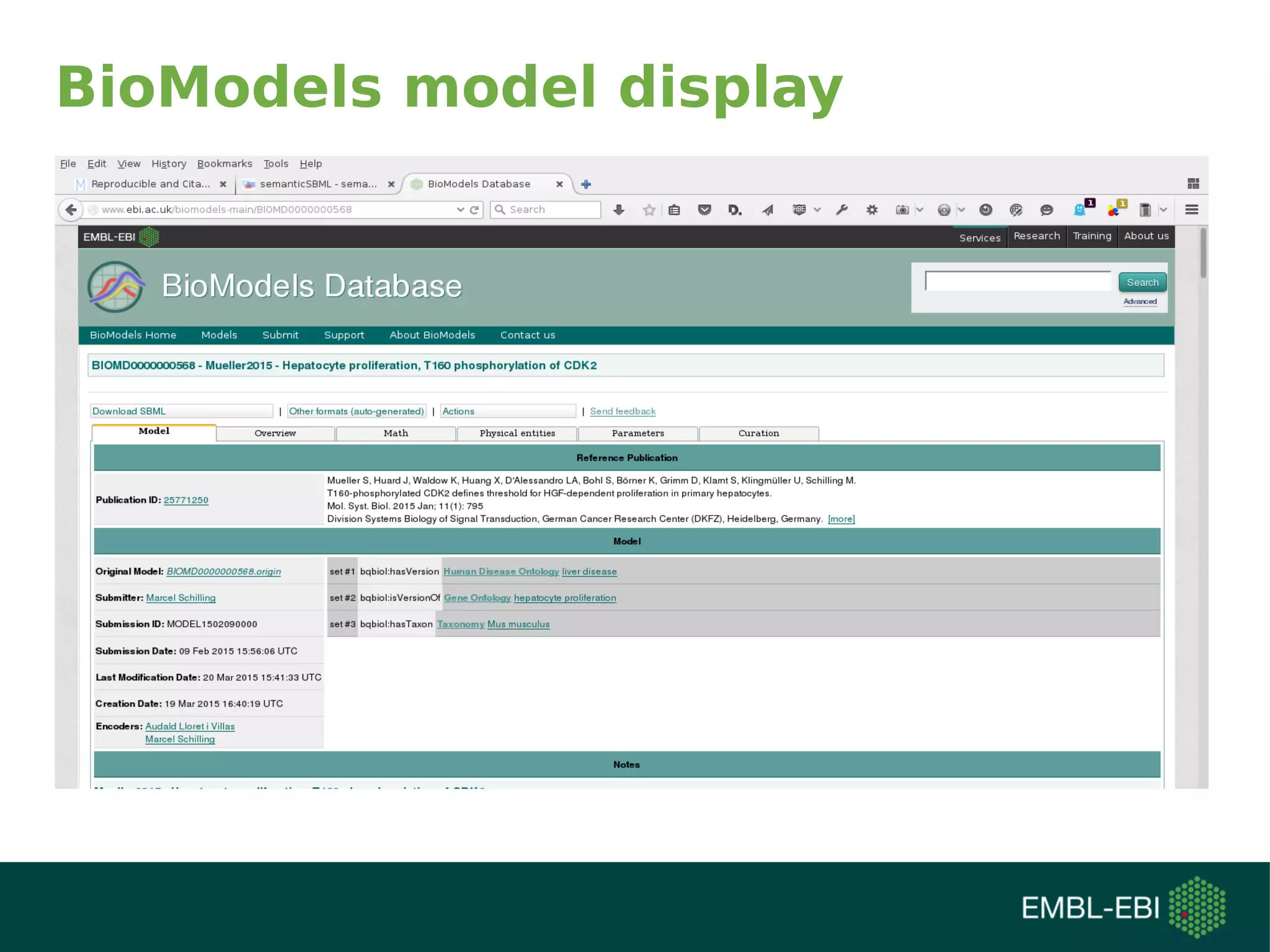Image resolution: width=1270 pixels, height=952 pixels.
Task: Switch to Reproducible and Cita... browser tab
Action: pyautogui.click(x=151, y=184)
